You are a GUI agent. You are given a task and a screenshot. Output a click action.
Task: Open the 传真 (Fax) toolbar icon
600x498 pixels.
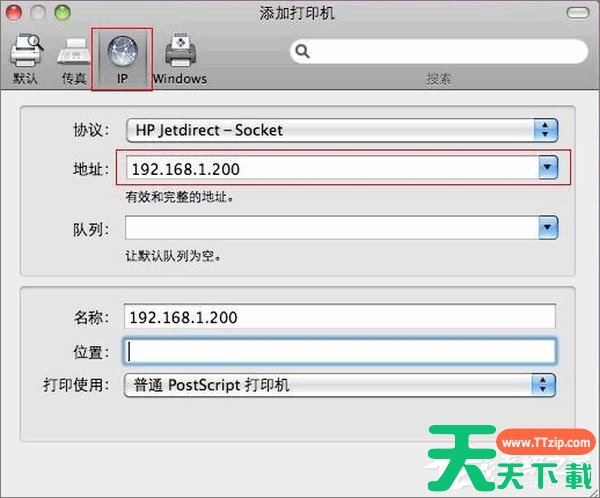(x=75, y=58)
